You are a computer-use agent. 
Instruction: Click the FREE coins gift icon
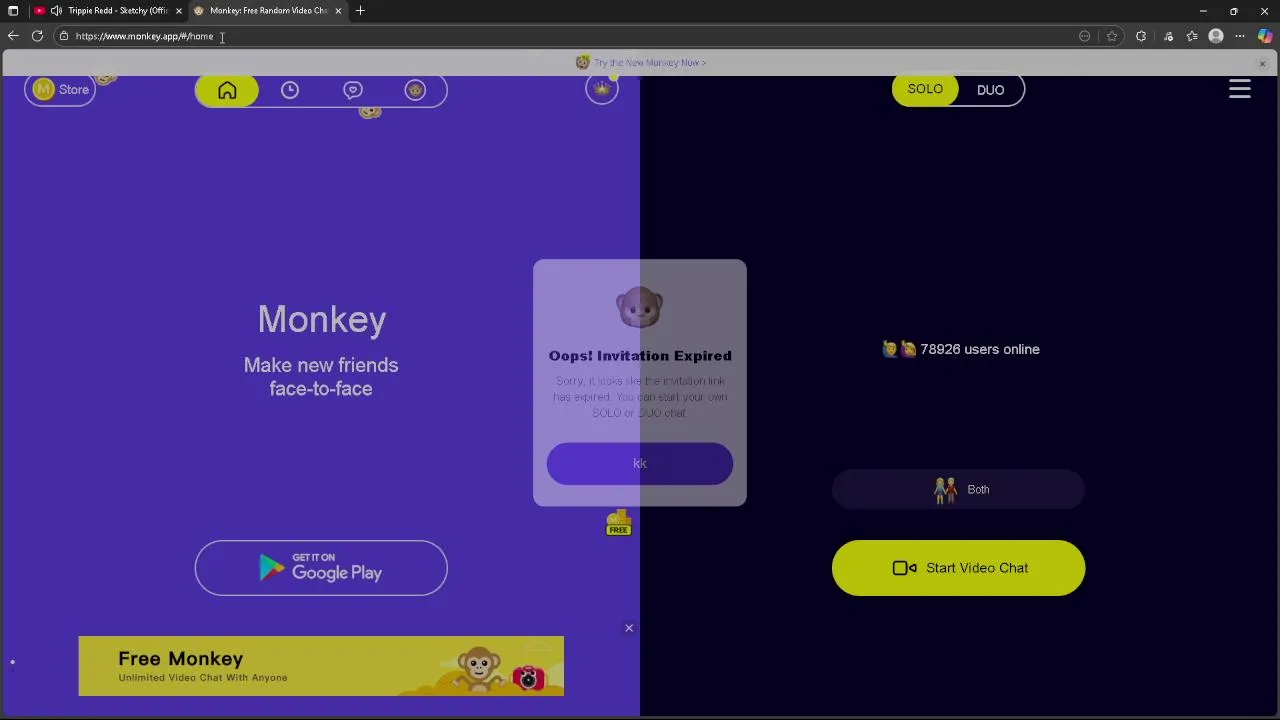point(618,523)
